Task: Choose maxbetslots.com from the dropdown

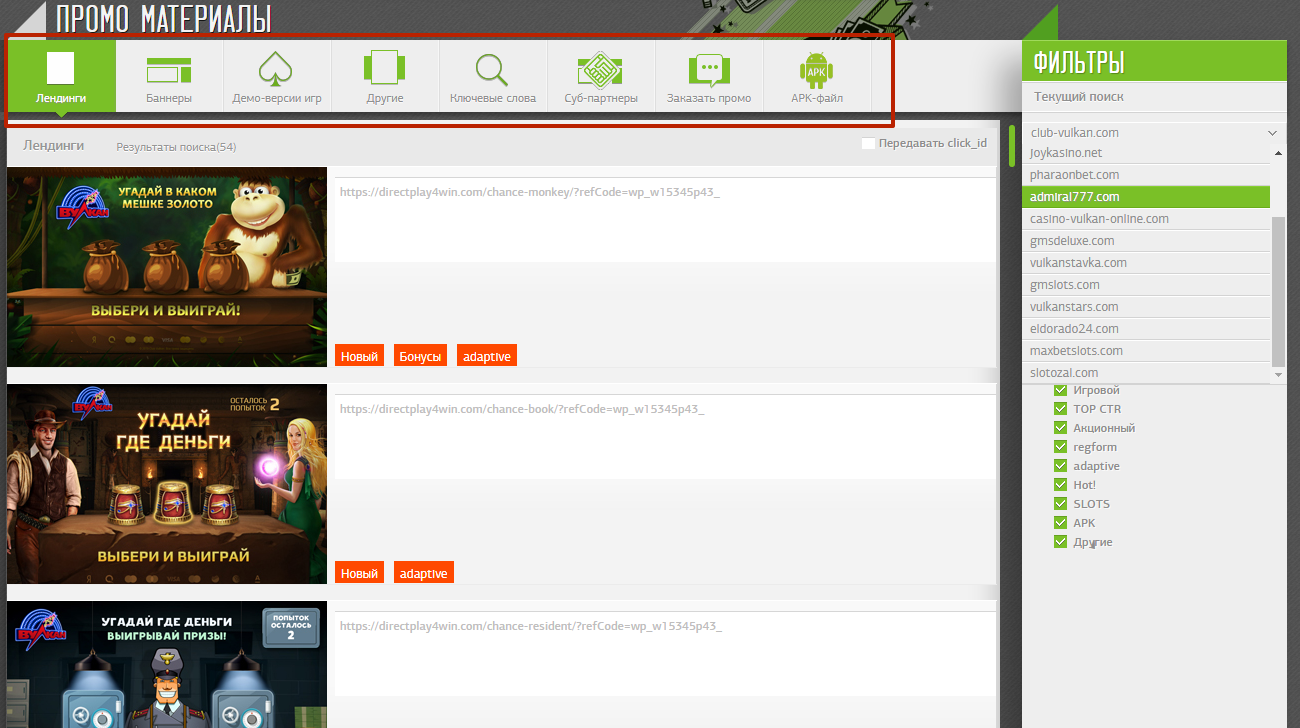Action: click(x=1146, y=351)
